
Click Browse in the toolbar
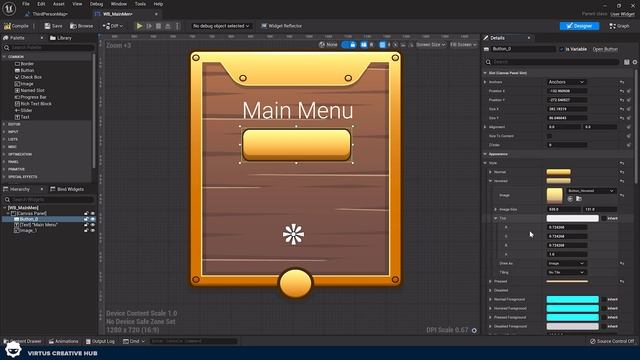(82, 26)
